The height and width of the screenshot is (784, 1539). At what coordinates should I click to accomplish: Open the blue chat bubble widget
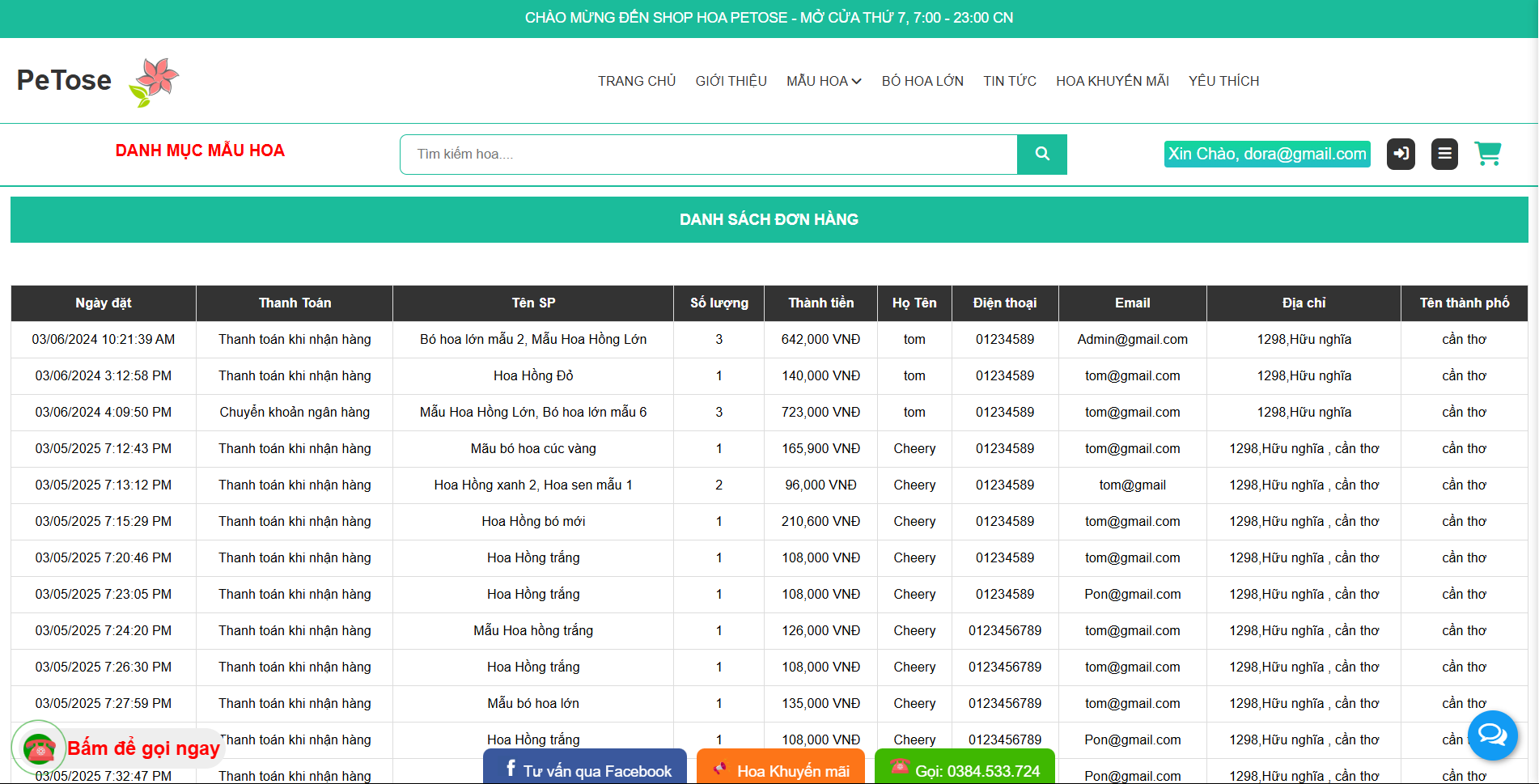[x=1492, y=735]
